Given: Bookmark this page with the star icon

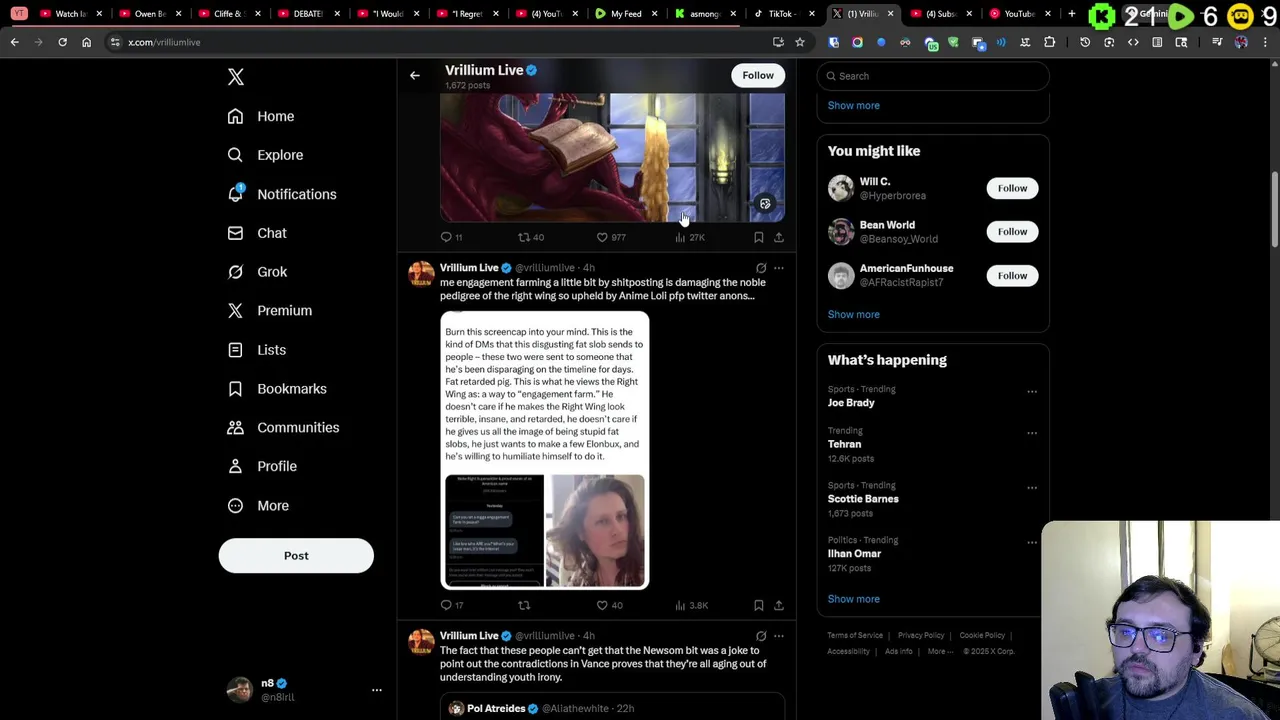Looking at the screenshot, I should point(800,42).
